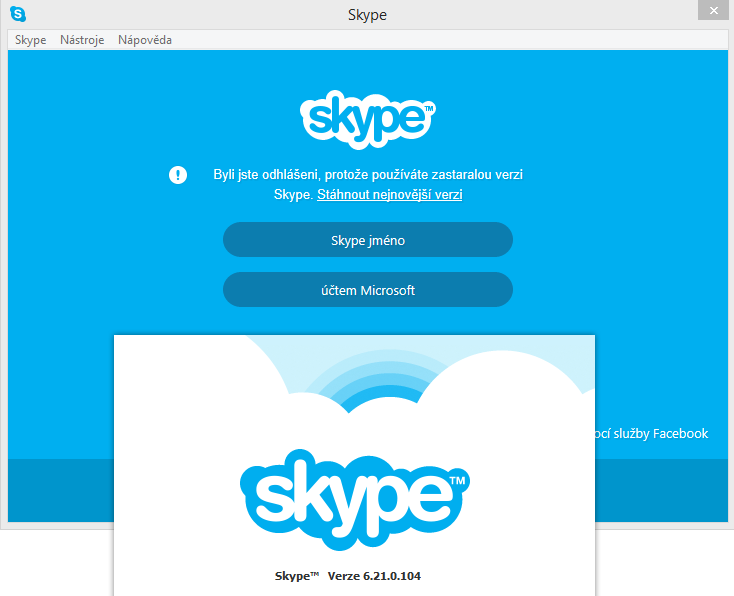Click the Skype window title text

[x=367, y=15]
